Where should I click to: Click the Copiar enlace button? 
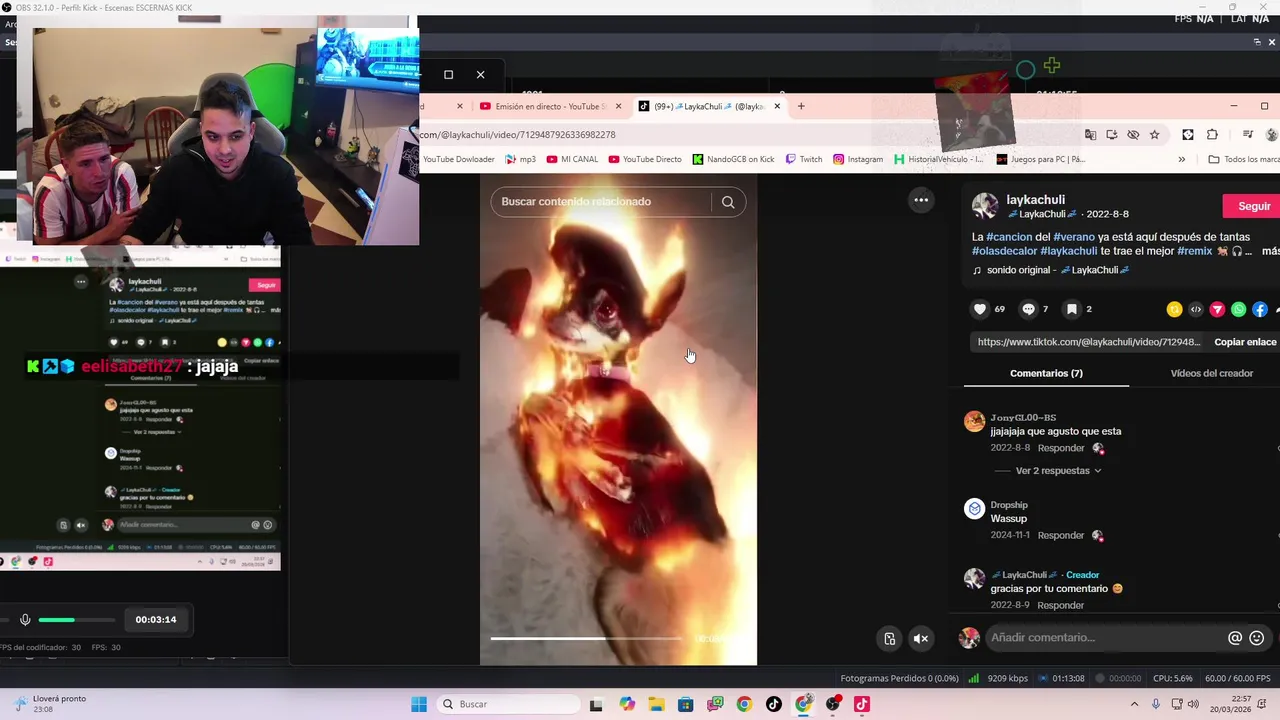point(1245,342)
